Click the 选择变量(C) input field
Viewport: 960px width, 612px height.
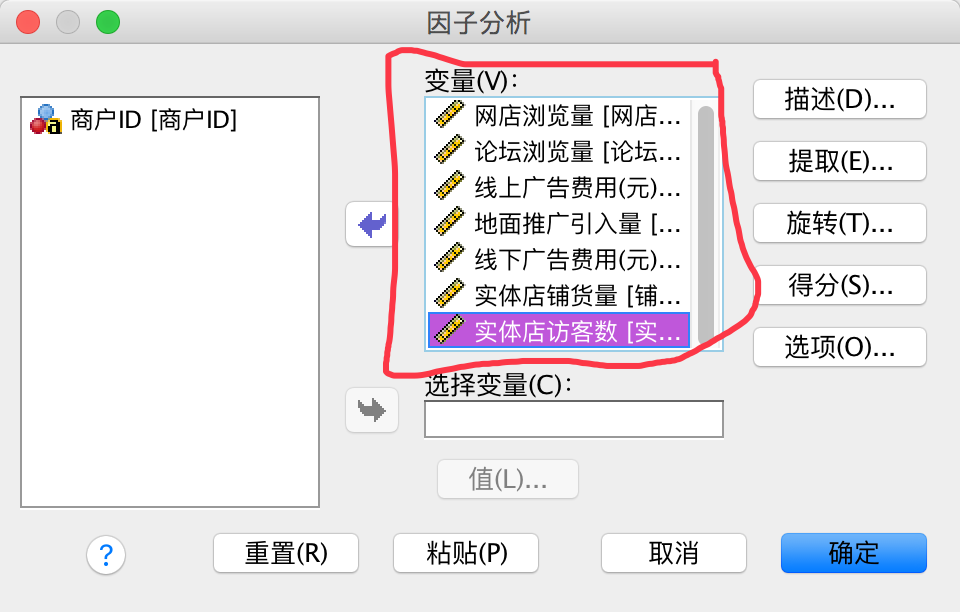pos(574,419)
